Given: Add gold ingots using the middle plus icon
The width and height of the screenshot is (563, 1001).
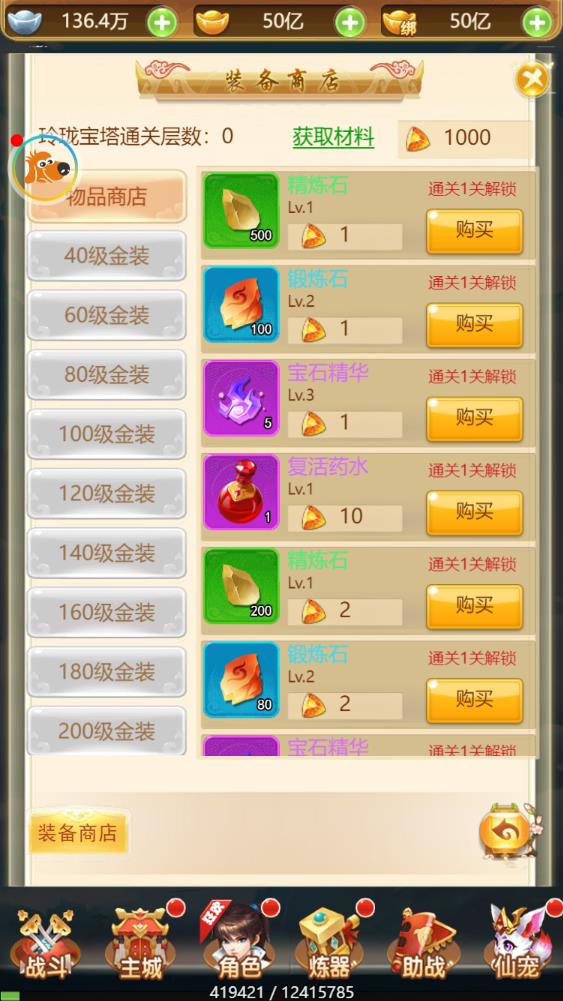Looking at the screenshot, I should pos(350,23).
